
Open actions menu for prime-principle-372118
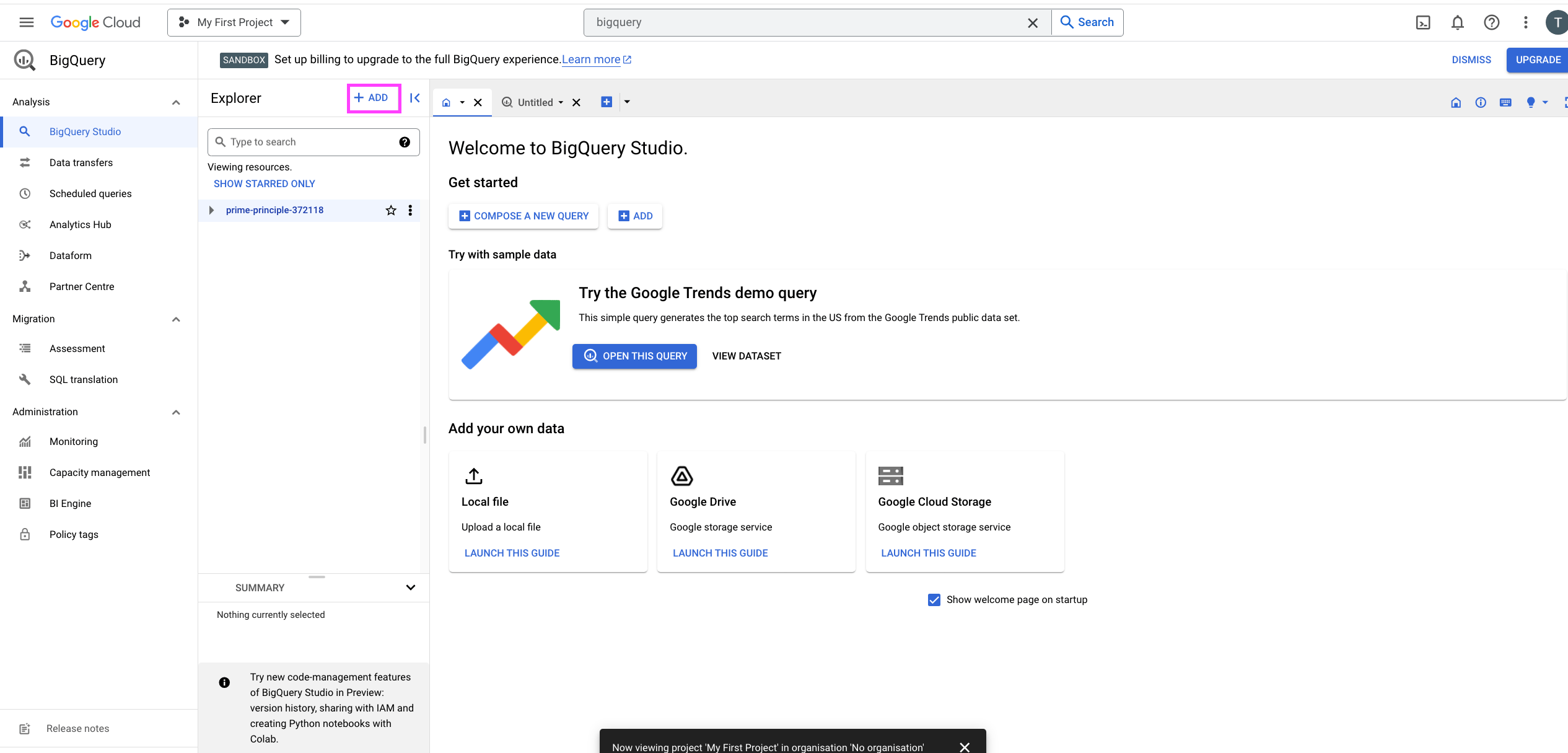pyautogui.click(x=410, y=210)
